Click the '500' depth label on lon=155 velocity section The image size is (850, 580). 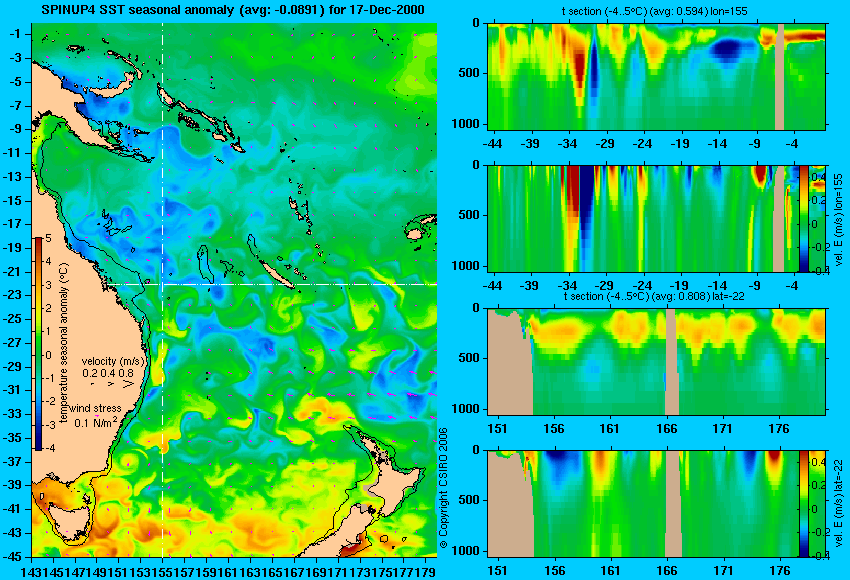point(469,215)
